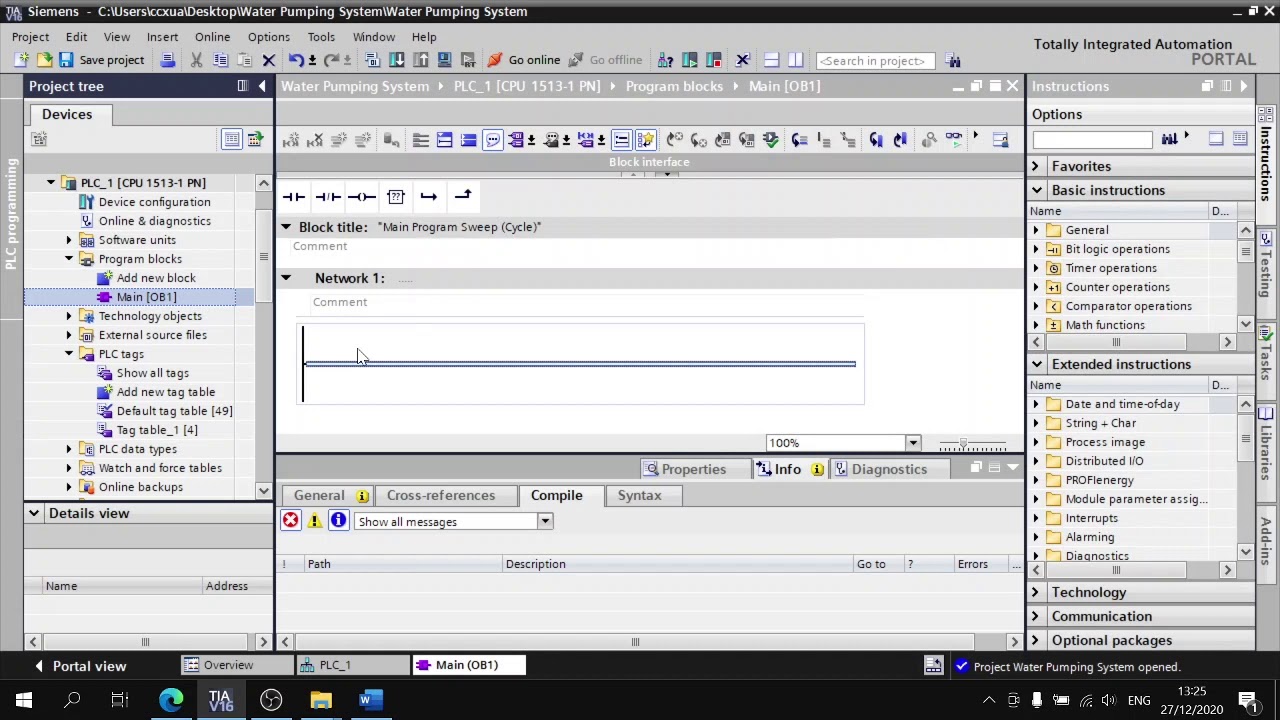Click the monitoring glasses icon
The height and width of the screenshot is (720, 1280).
[953, 140]
